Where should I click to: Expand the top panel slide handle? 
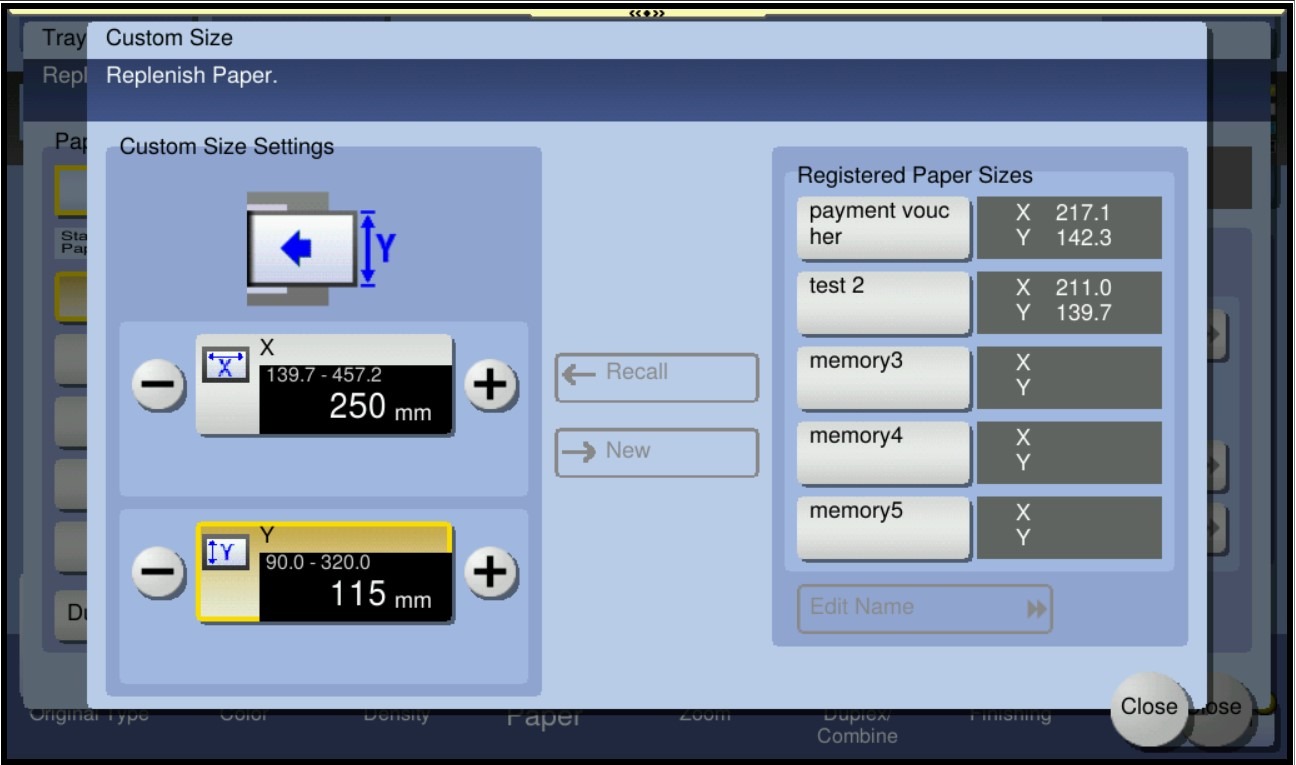647,13
